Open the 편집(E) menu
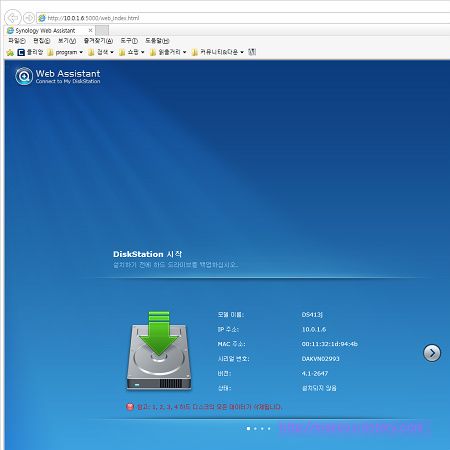 (x=42, y=41)
